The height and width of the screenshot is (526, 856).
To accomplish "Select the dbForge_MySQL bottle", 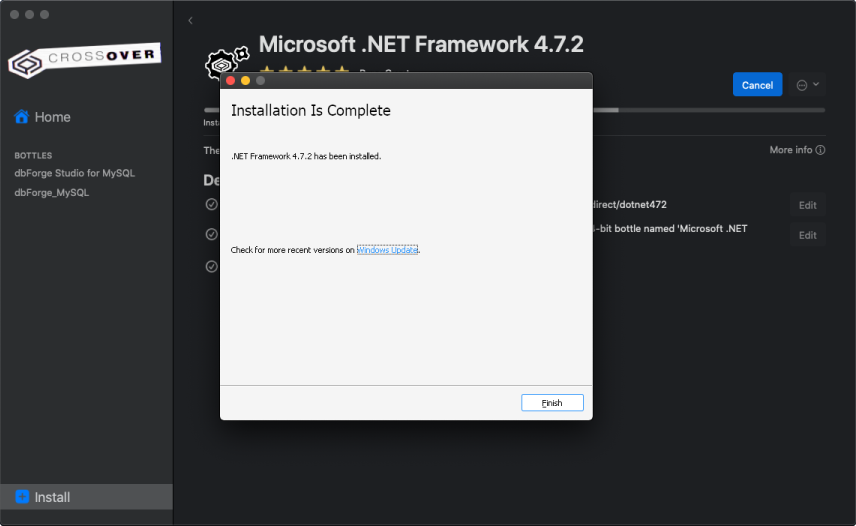I will tap(51, 193).
